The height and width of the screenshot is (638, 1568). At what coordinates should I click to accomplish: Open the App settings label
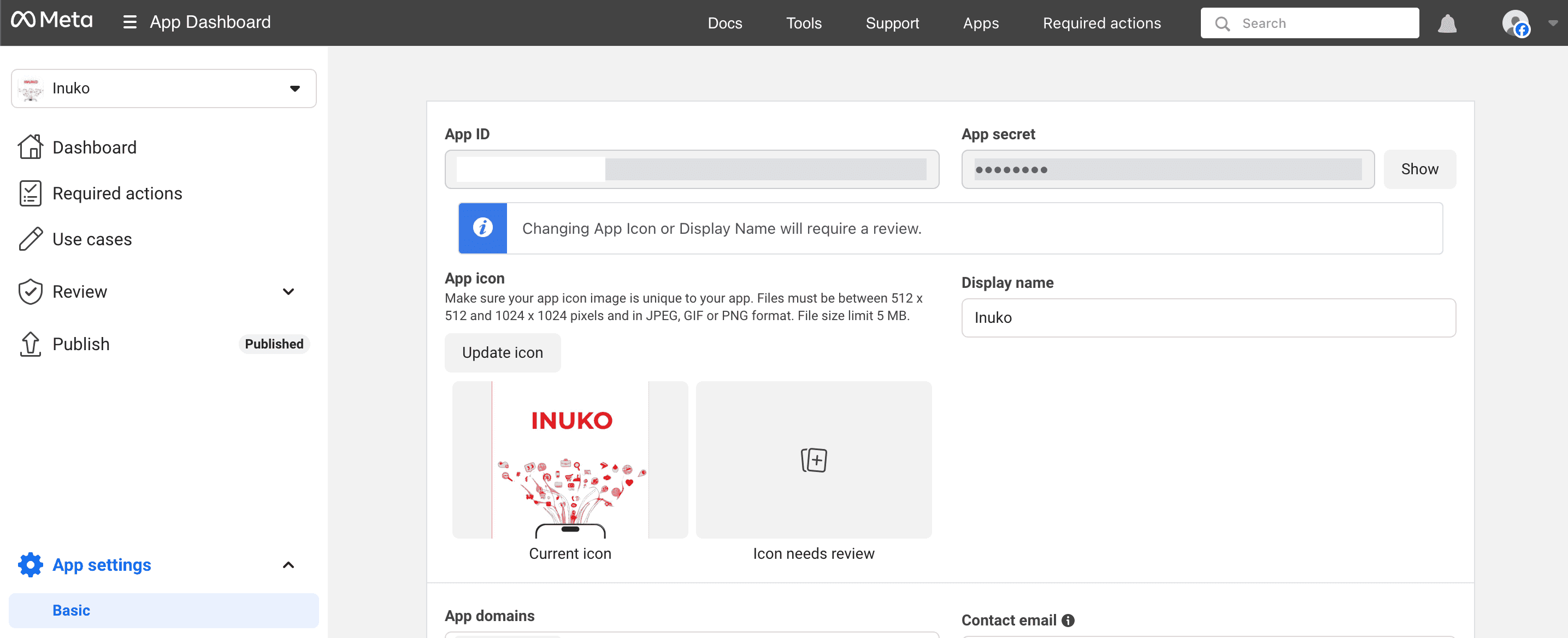click(102, 564)
